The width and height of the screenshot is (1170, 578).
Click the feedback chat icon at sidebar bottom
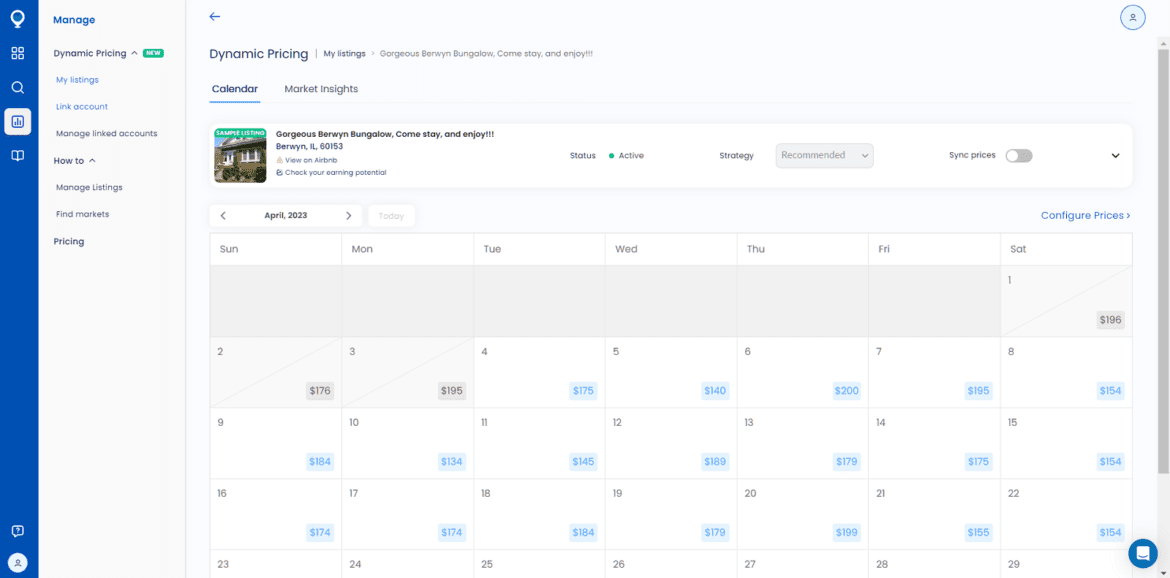[x=17, y=531]
